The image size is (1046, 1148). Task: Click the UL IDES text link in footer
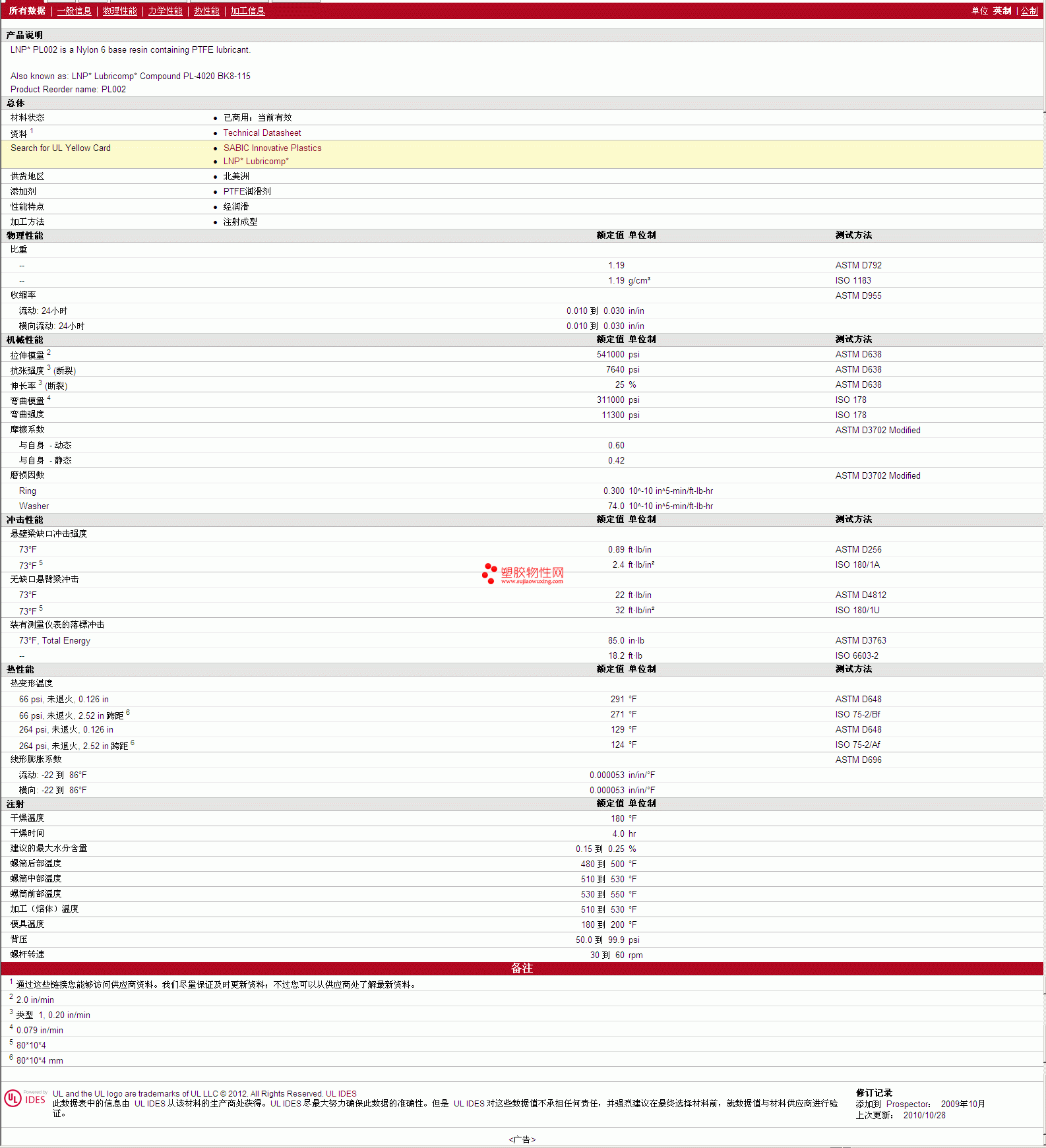(341, 1094)
